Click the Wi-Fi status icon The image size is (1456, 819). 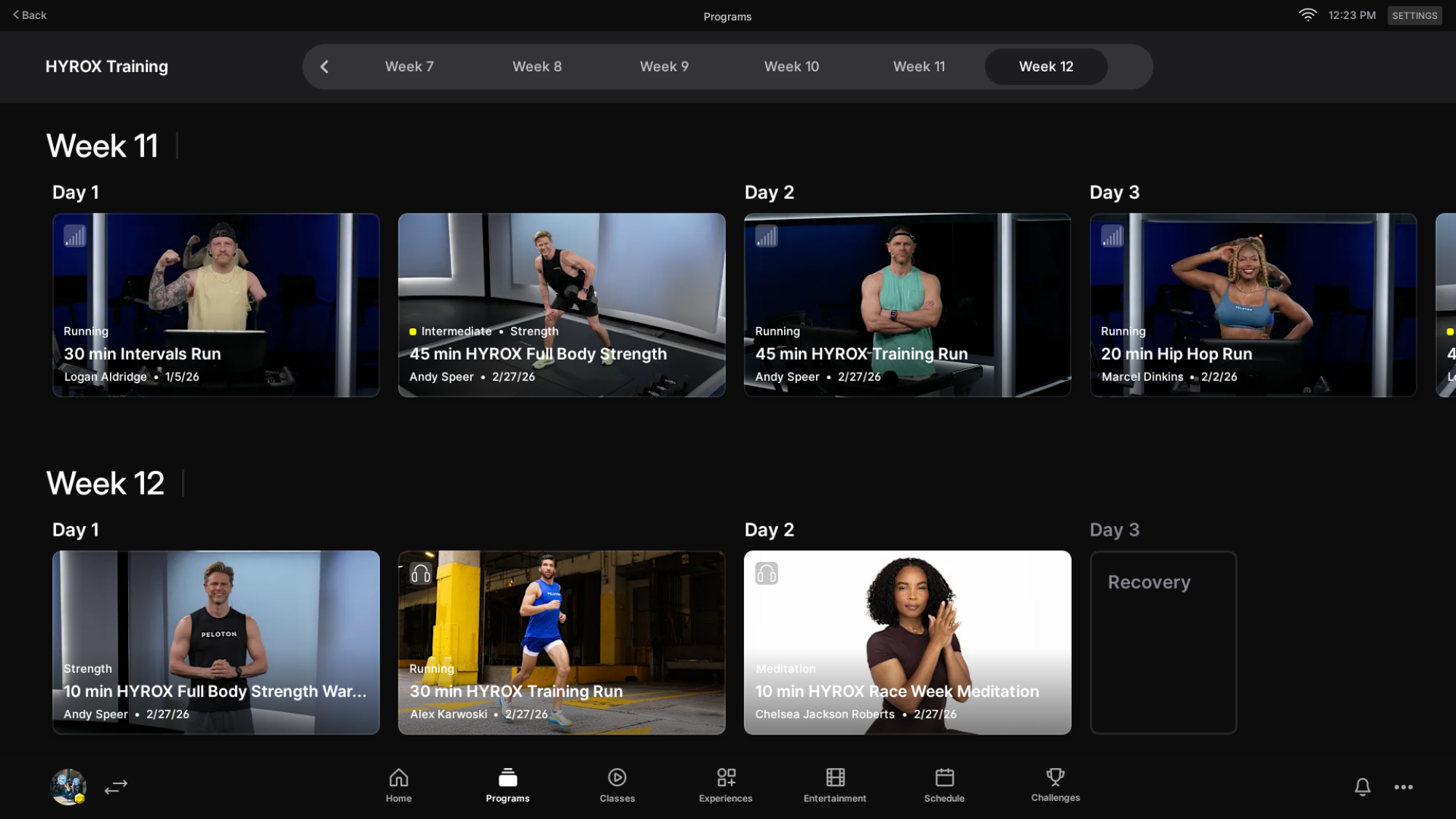click(x=1307, y=15)
